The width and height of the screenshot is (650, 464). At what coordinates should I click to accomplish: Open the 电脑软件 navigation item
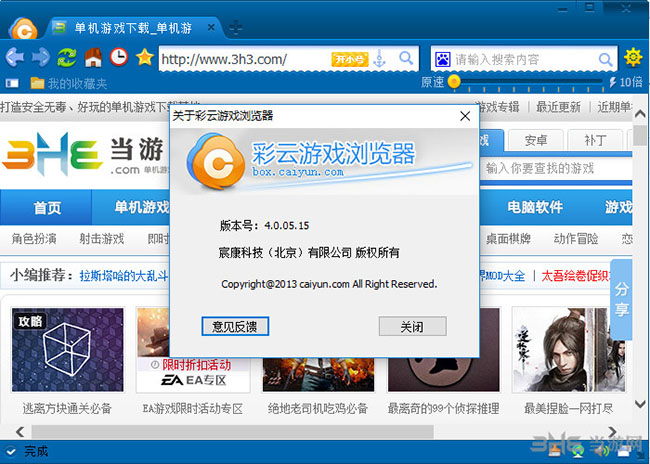[x=535, y=207]
